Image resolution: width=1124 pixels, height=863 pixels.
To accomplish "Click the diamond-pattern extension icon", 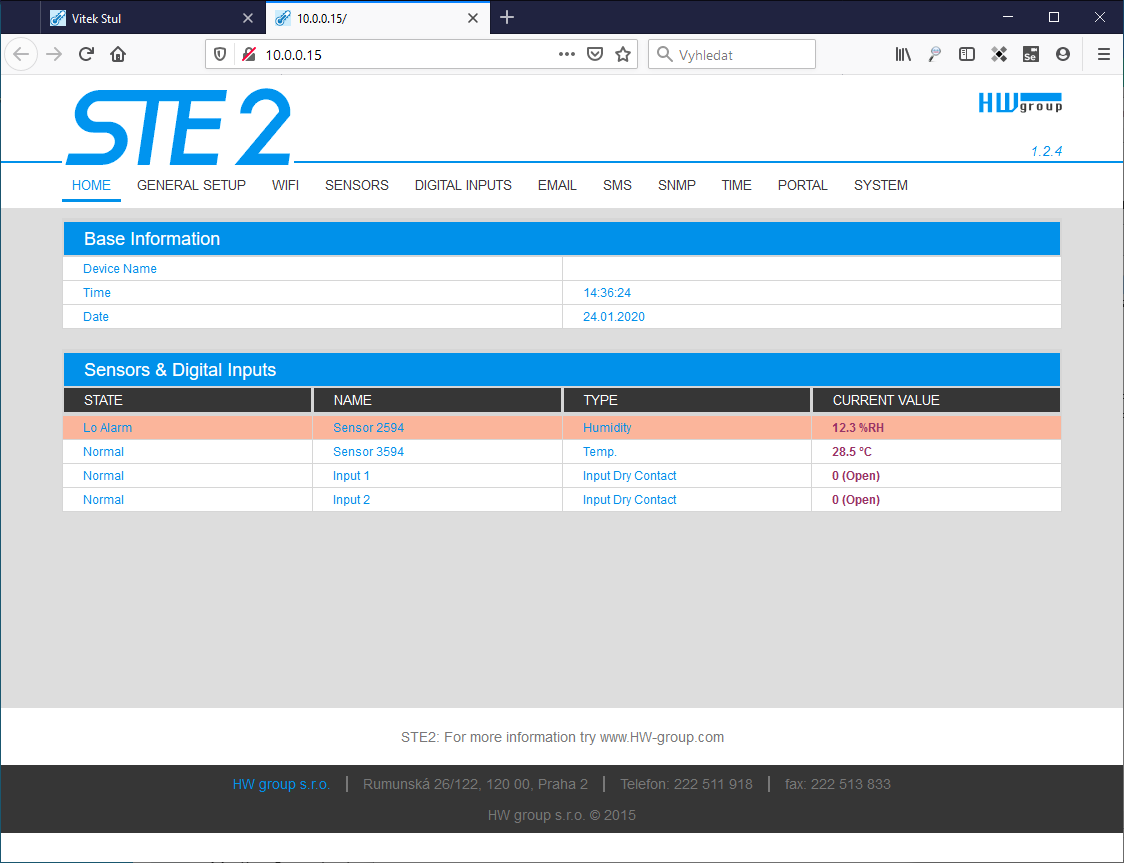I will click(x=999, y=54).
